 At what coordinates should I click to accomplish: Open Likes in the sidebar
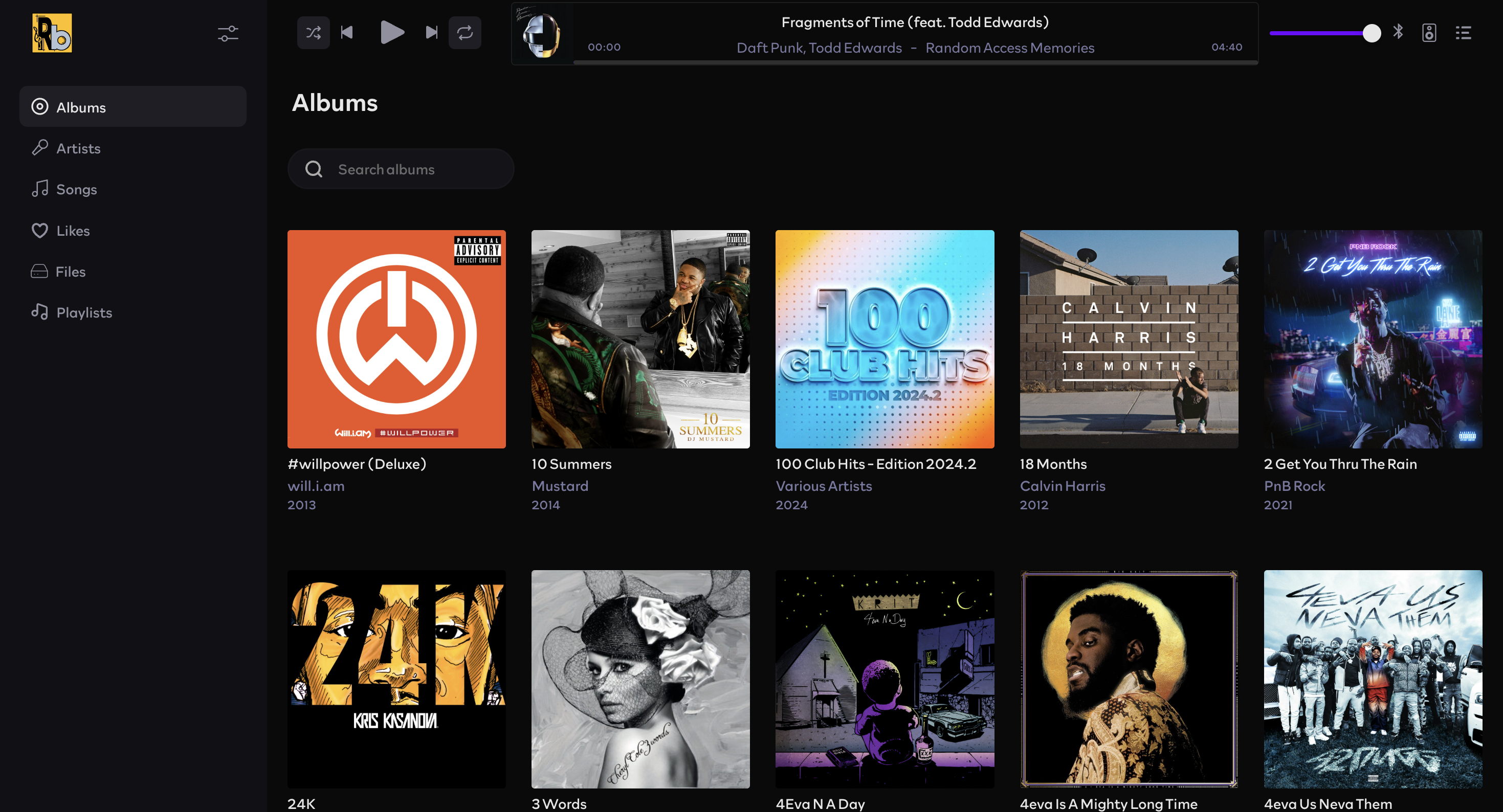tap(133, 231)
